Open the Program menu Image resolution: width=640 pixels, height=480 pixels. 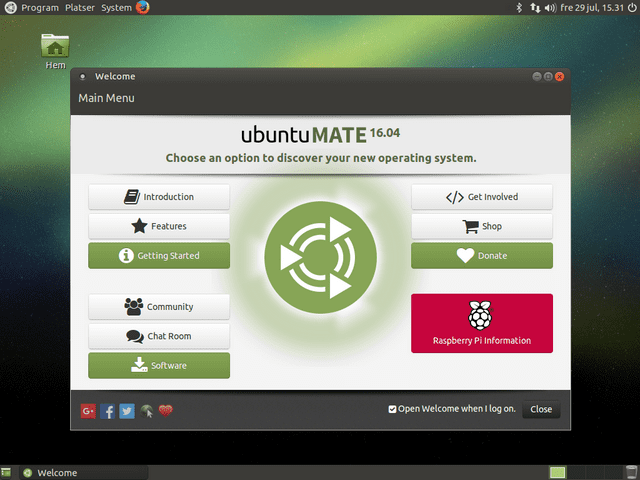(x=40, y=7)
